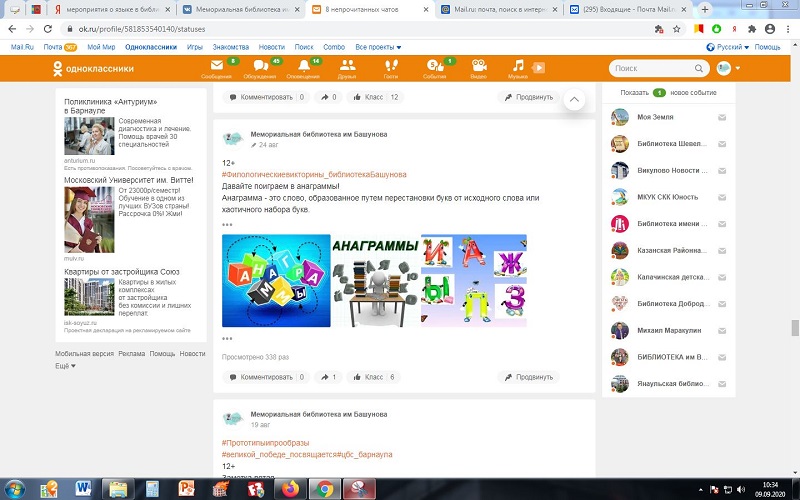
Task: Open the Музыка music note icon
Action: point(518,68)
